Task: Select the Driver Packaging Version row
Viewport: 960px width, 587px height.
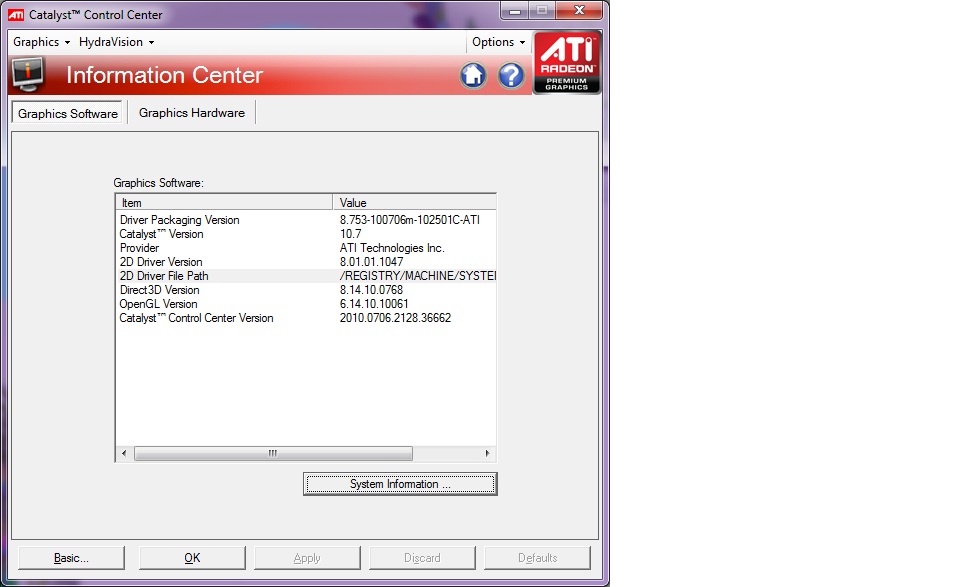Action: (306, 220)
